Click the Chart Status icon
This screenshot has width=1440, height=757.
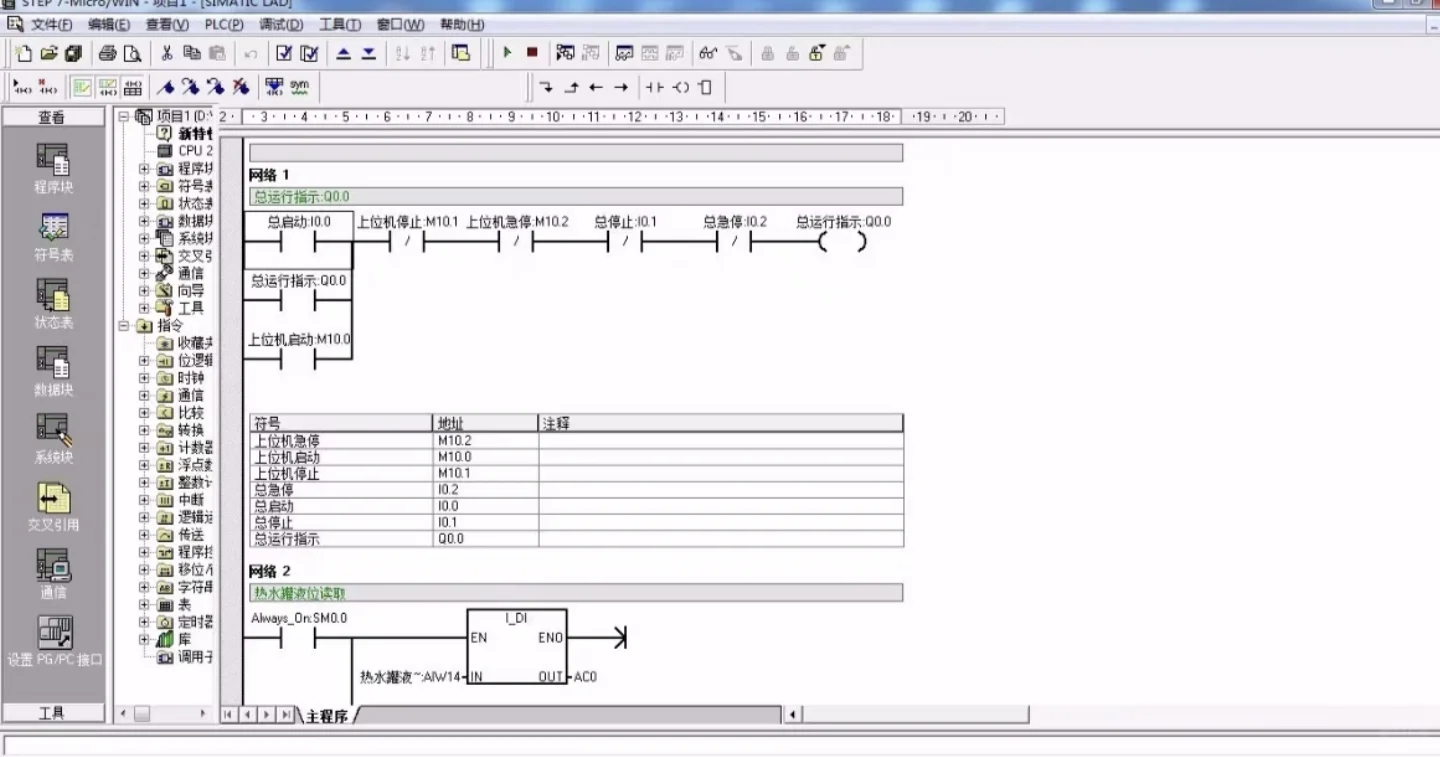(x=625, y=54)
